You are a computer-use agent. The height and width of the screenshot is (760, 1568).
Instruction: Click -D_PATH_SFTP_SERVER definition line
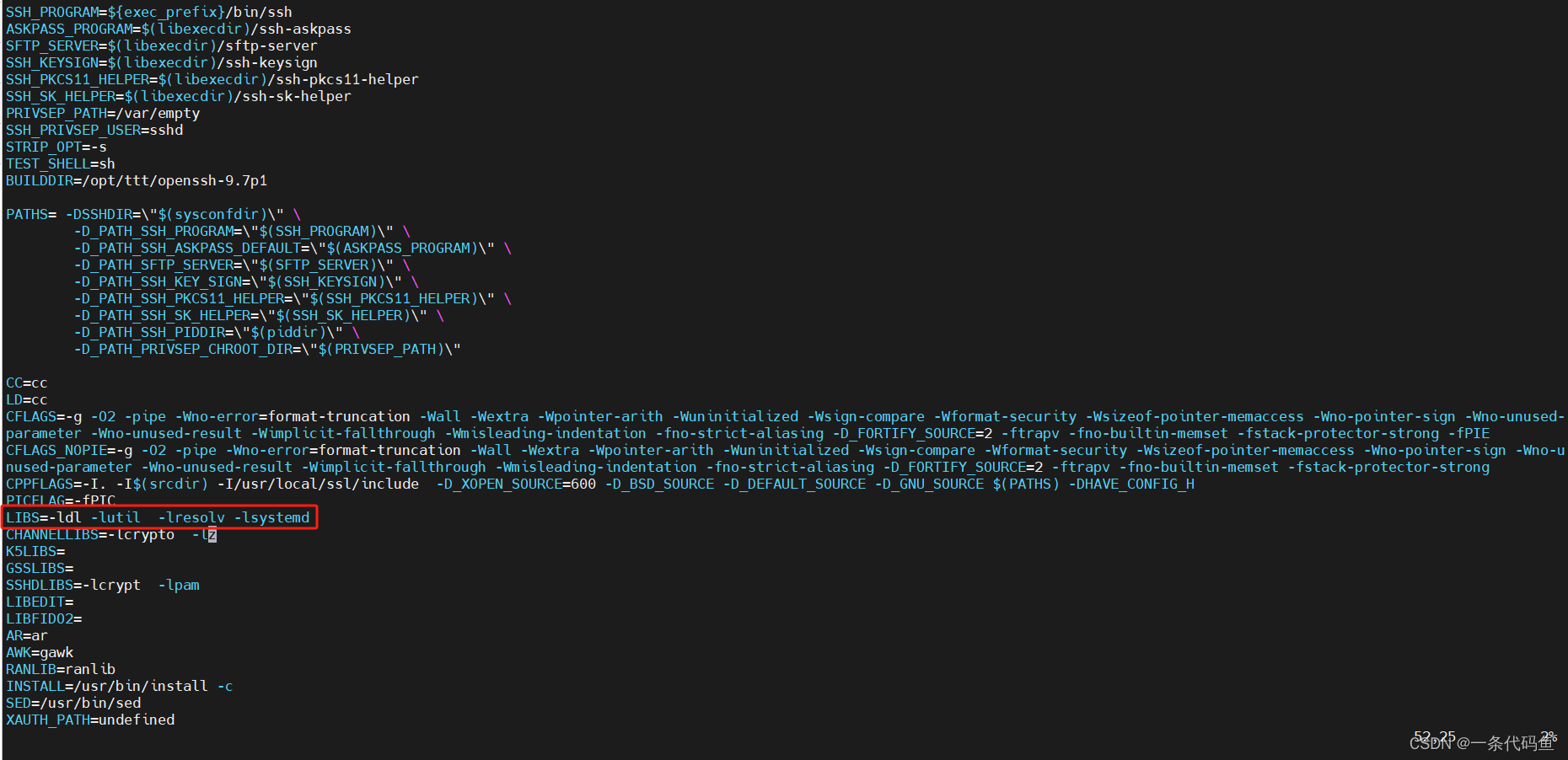click(242, 265)
